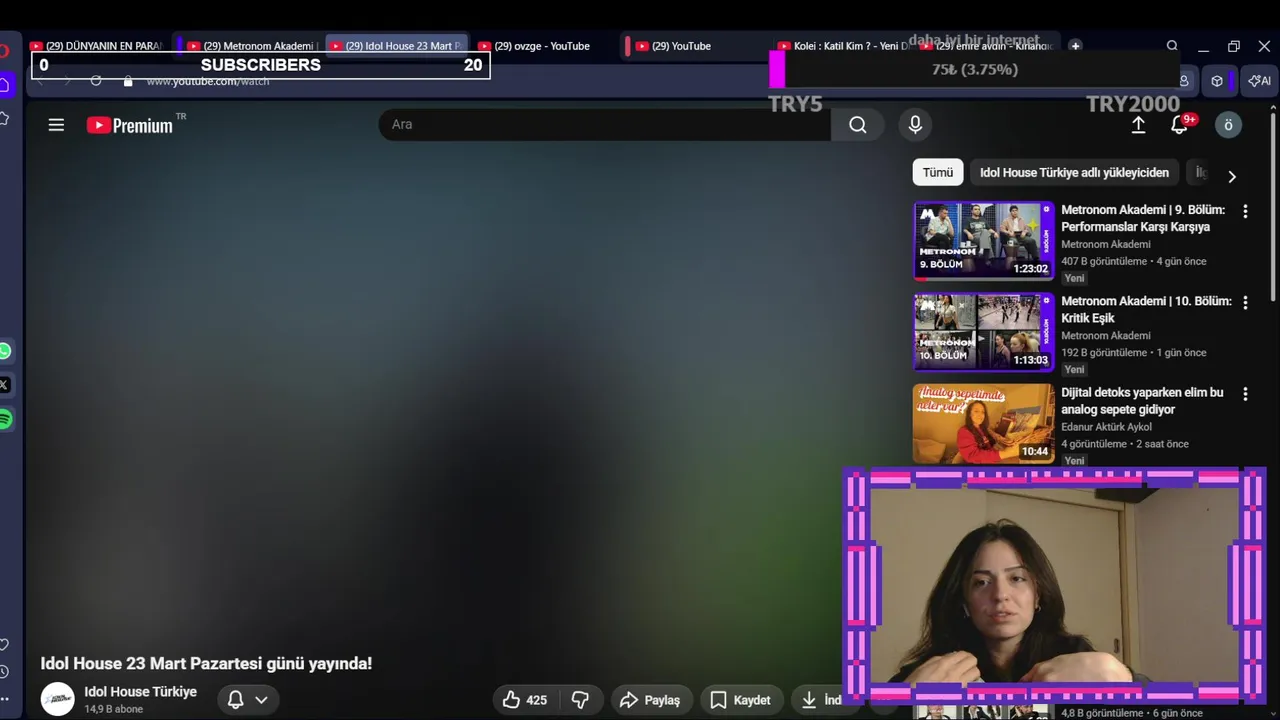
Task: Like the video with thumbs up
Action: [526, 700]
